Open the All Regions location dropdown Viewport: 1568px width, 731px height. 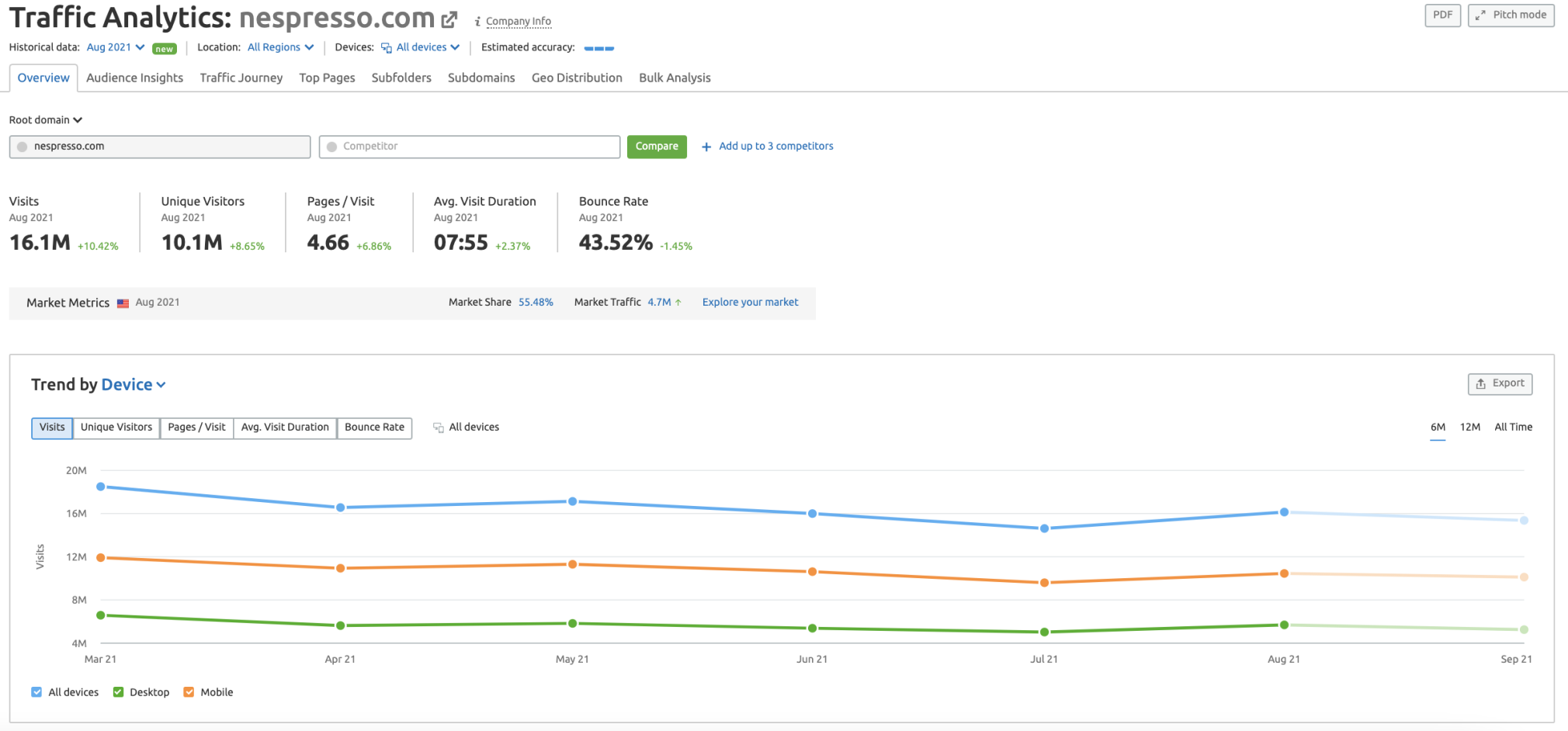[280, 47]
